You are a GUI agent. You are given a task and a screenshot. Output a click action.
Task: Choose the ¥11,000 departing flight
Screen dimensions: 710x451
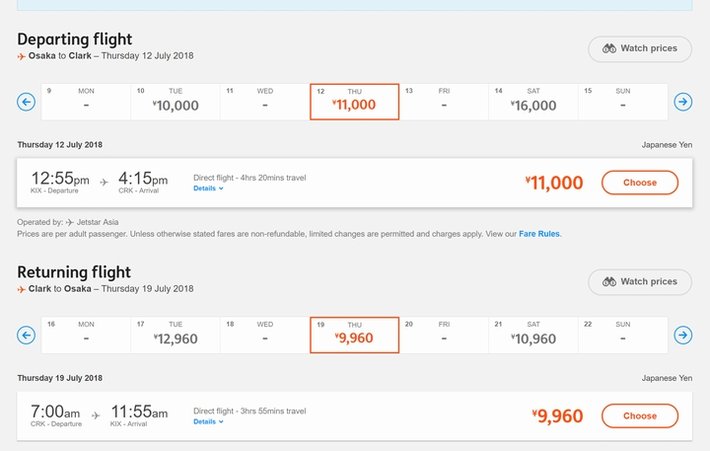[639, 183]
